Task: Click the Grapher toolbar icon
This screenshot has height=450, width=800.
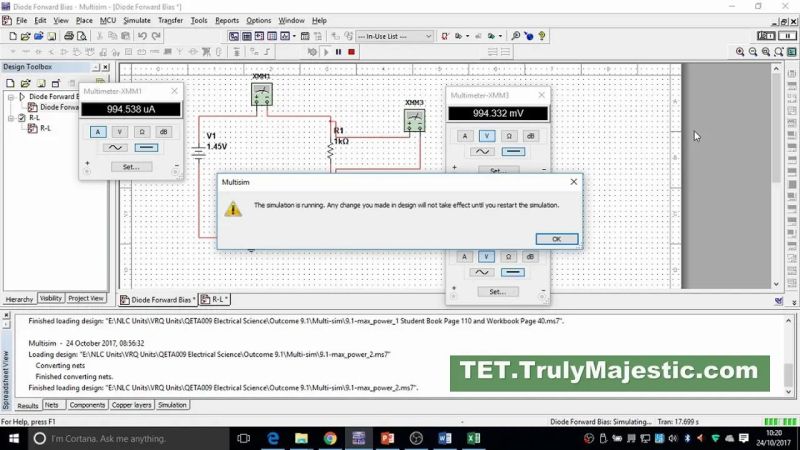Action: pos(285,36)
